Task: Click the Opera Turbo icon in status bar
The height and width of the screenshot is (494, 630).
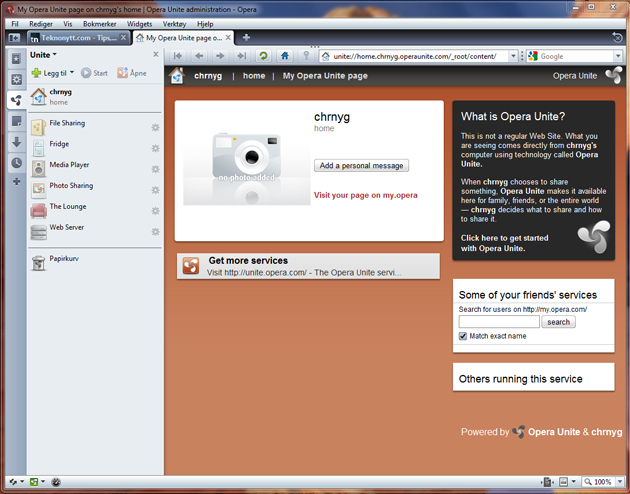Action: (x=56, y=482)
